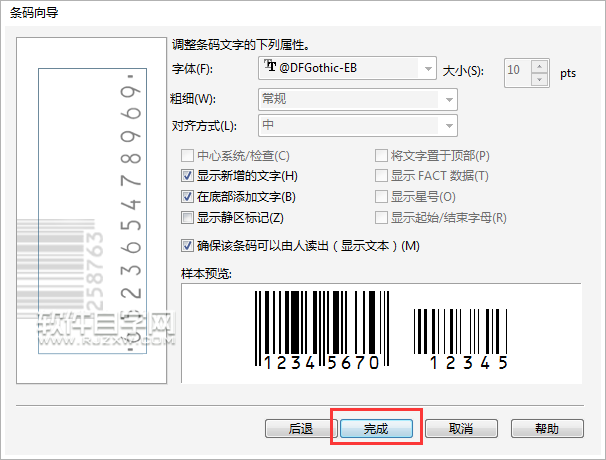Click the barcode sample preview labeled 12345670

[x=322, y=330]
